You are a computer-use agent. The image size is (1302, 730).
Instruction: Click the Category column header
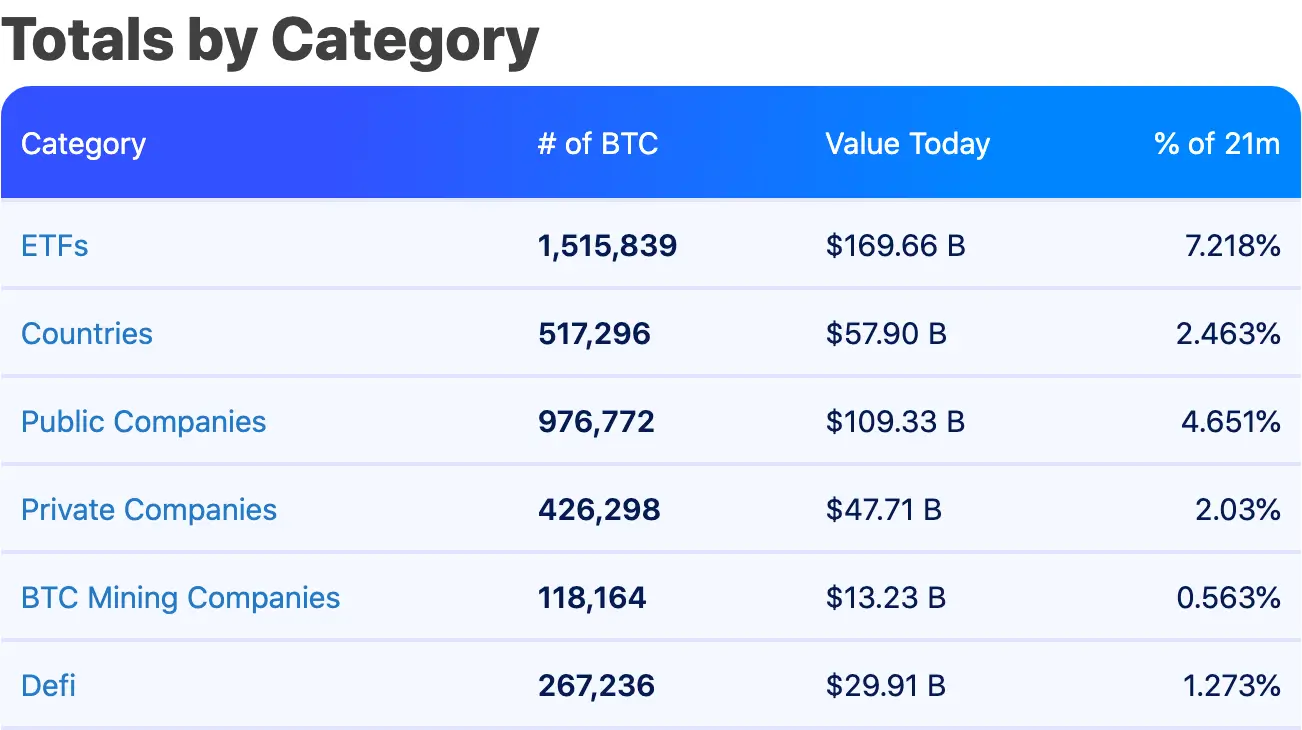pos(84,144)
